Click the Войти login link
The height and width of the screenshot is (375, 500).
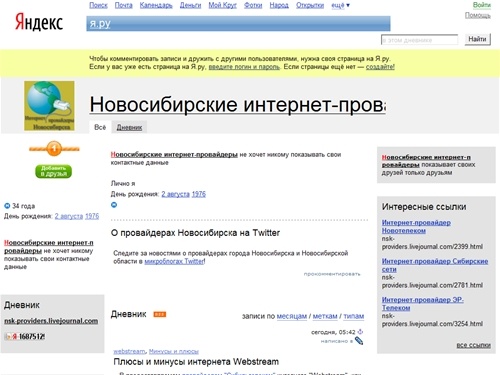tap(482, 5)
